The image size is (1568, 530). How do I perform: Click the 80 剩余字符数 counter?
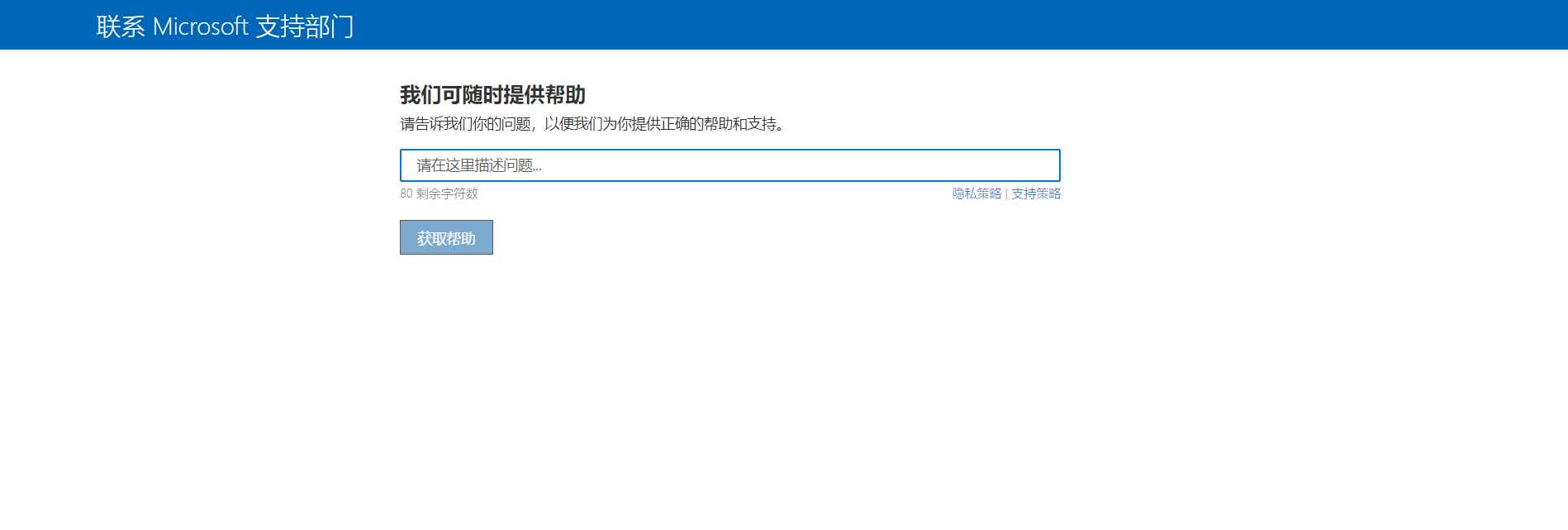tap(439, 193)
